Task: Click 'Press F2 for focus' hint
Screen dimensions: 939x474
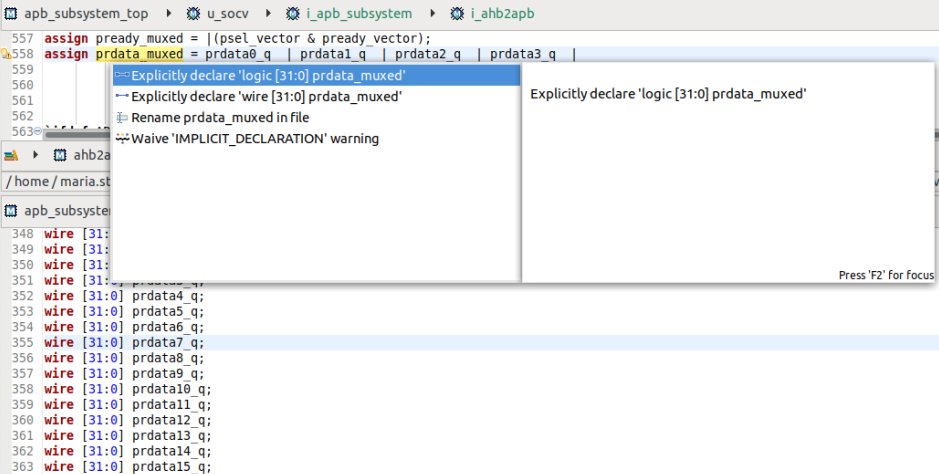Action: coord(886,275)
